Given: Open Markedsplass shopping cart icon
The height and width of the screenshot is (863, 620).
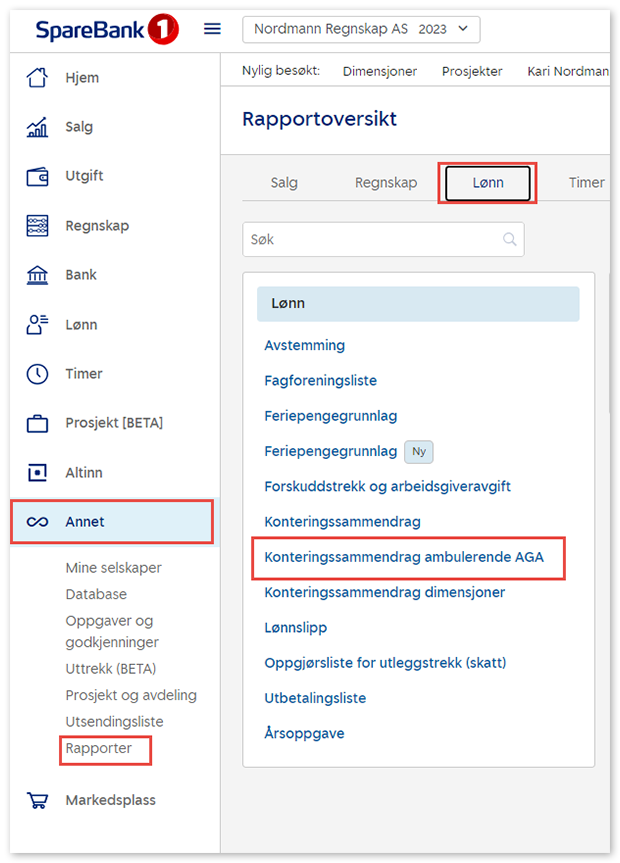Looking at the screenshot, I should (x=37, y=800).
